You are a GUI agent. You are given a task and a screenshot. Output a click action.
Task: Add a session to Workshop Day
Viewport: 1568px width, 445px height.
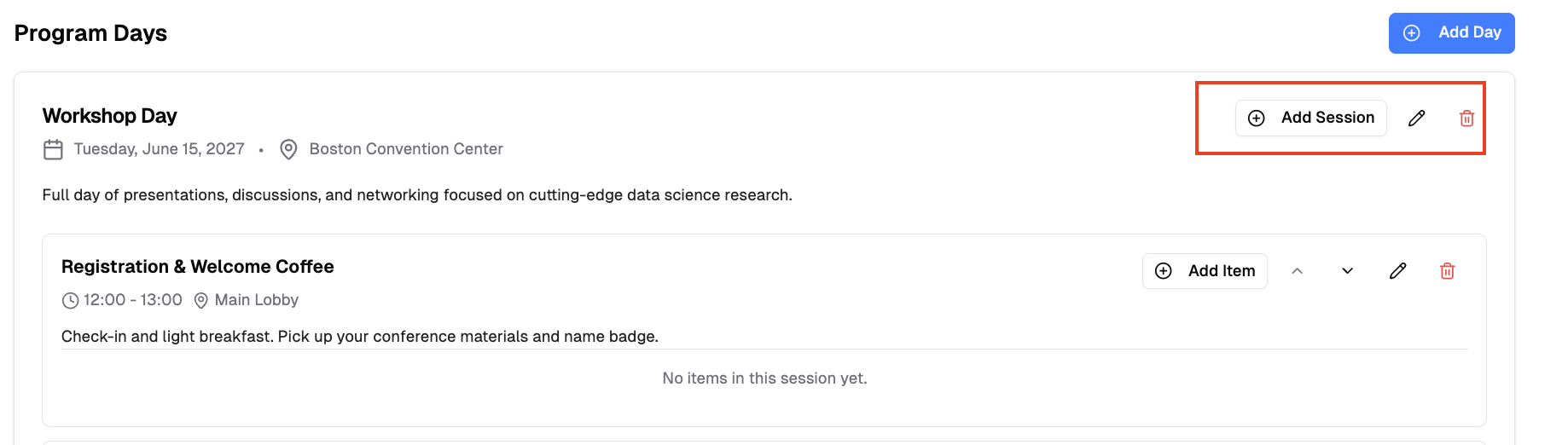pyautogui.click(x=1310, y=118)
